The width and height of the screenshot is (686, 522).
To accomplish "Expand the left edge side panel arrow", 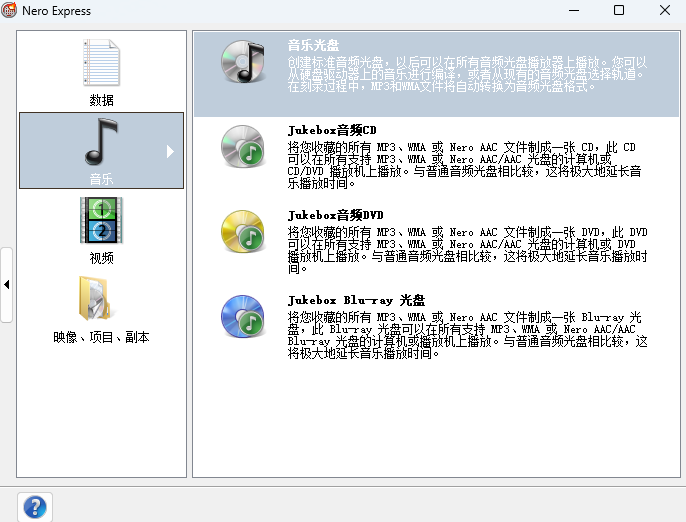I will point(6,285).
